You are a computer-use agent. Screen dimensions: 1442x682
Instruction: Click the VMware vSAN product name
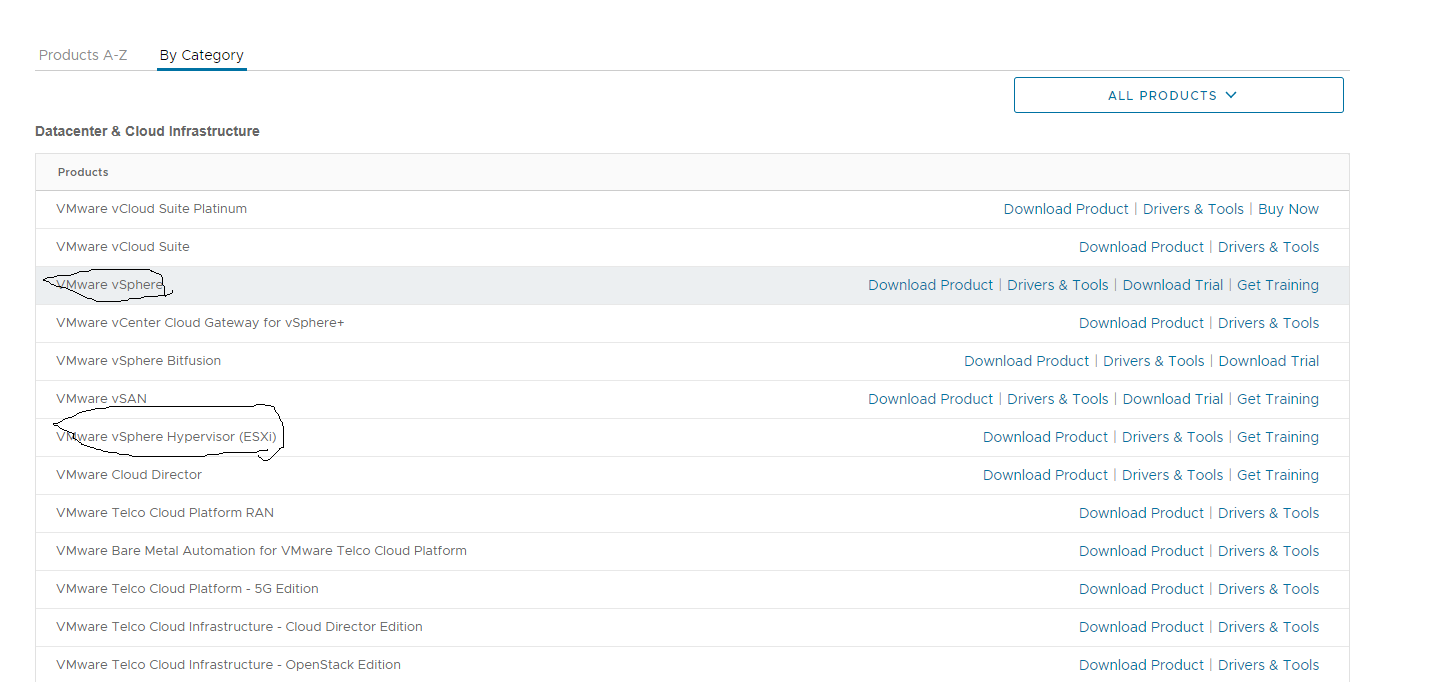pos(101,399)
